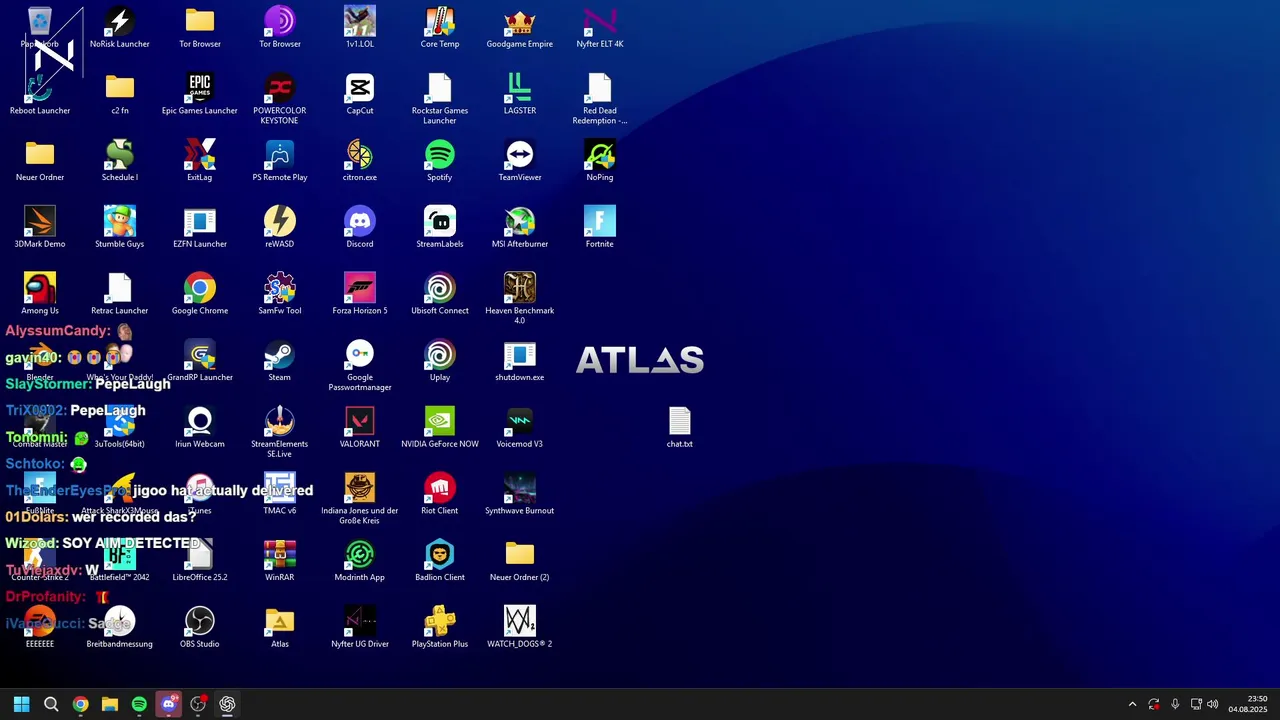Viewport: 1280px width, 720px height.
Task: Open Forza Horizon 5
Action: point(360,294)
